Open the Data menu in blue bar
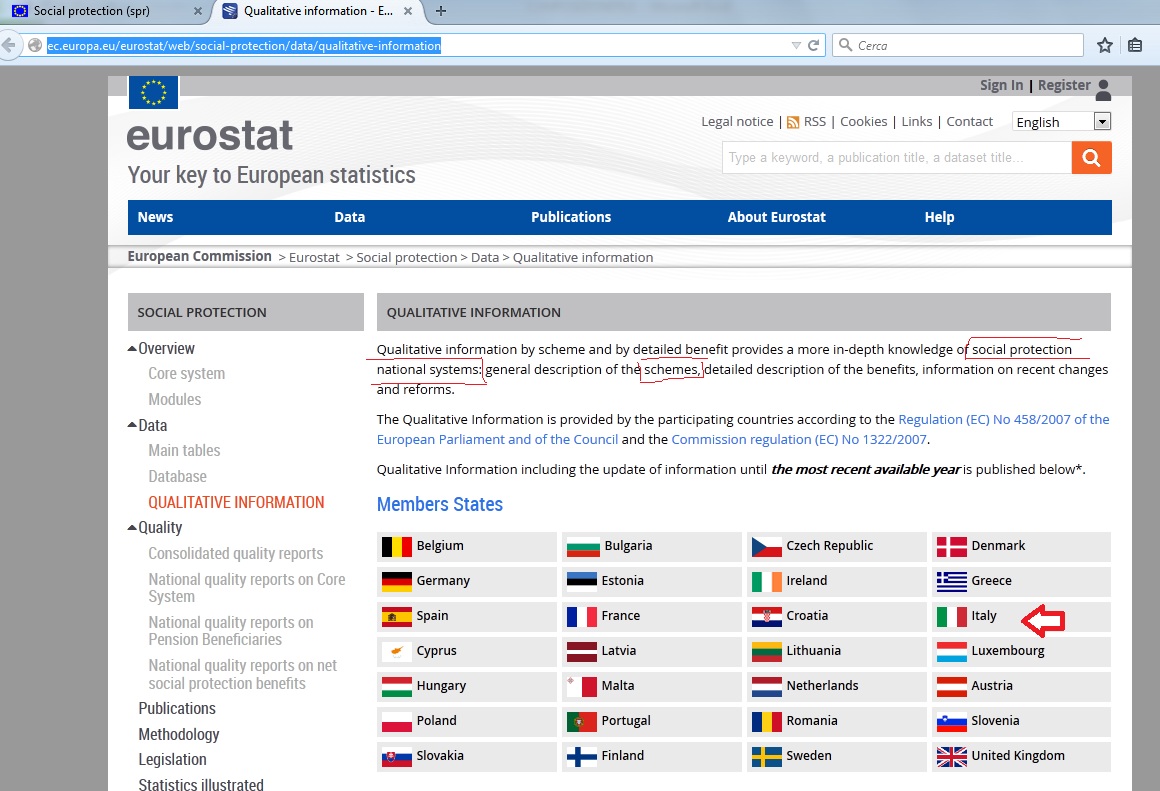Image resolution: width=1160 pixels, height=791 pixels. [349, 218]
